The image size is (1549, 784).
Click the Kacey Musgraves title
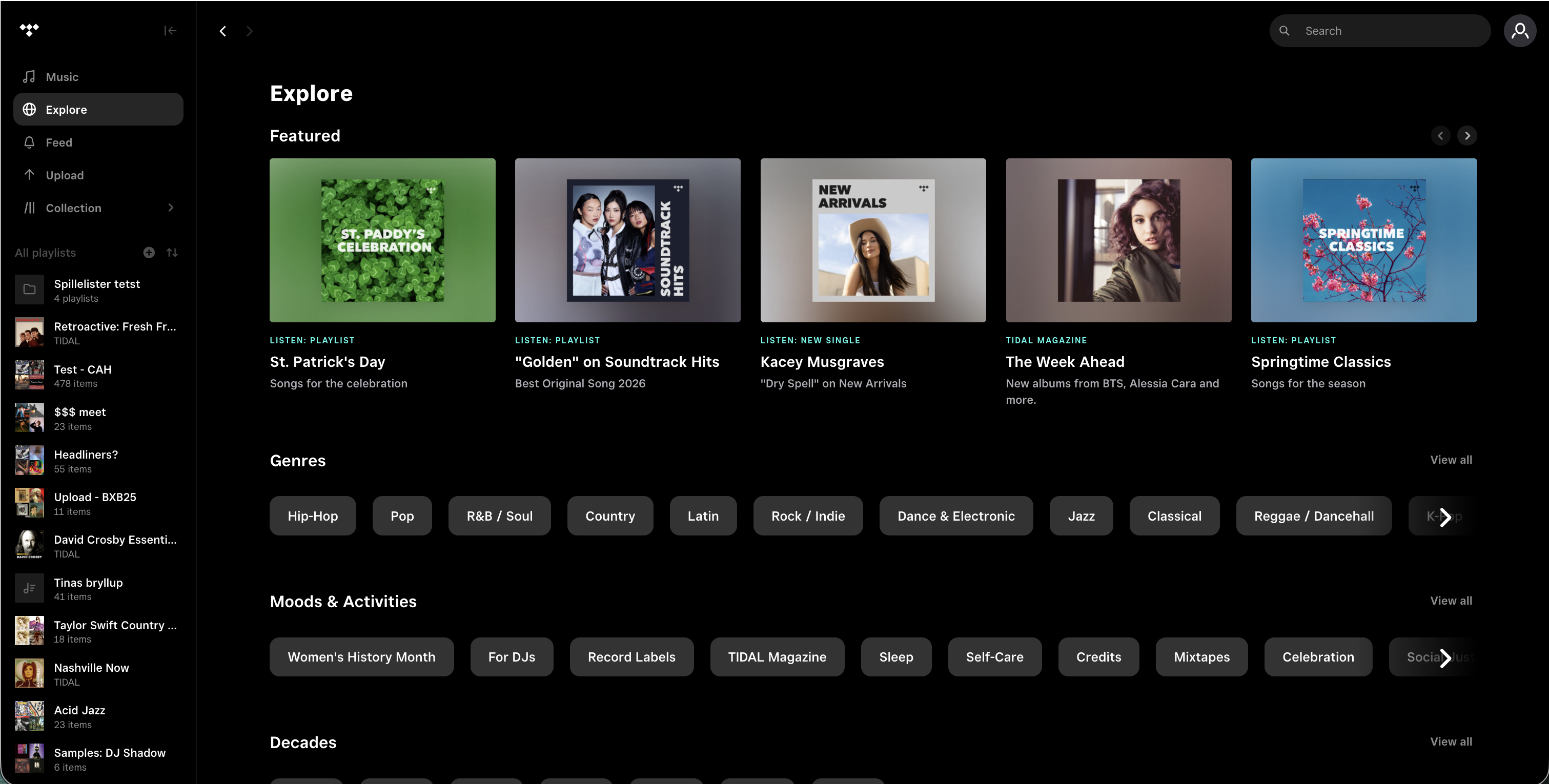coord(822,362)
